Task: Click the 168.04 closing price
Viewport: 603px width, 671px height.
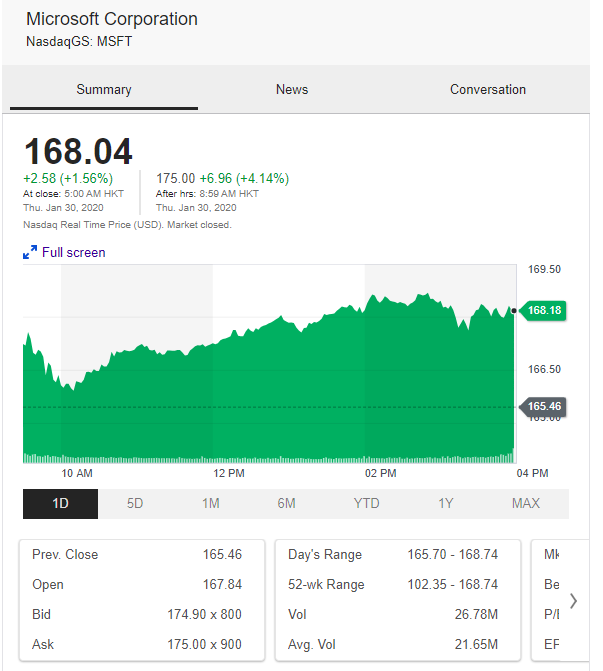Action: (x=78, y=151)
